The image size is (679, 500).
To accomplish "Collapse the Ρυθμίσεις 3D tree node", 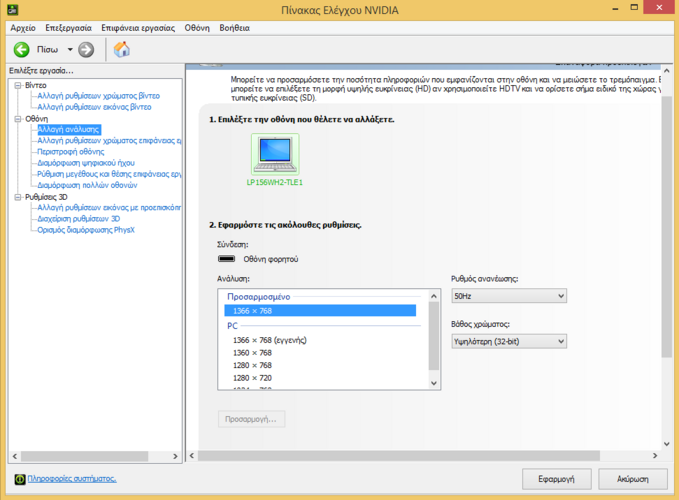I will click(x=18, y=197).
